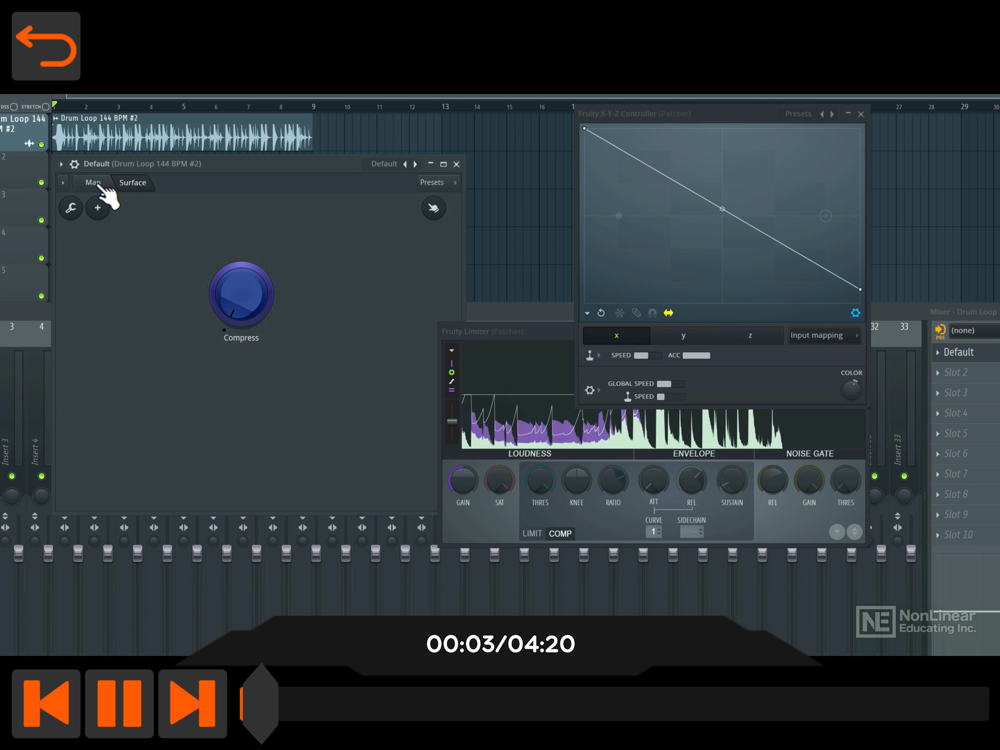
Task: Click the round icon right of Patcher toolbar
Action: pos(433,208)
